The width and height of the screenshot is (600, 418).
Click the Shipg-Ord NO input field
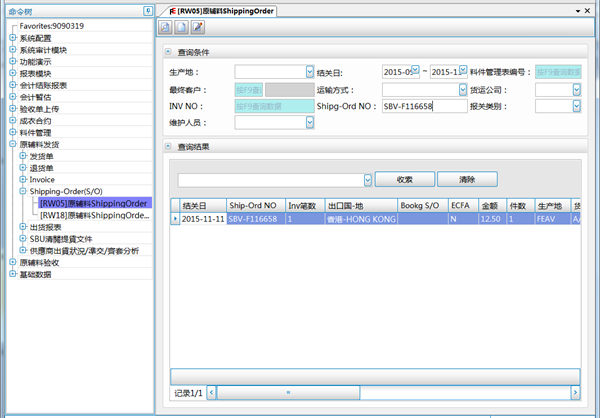click(423, 105)
